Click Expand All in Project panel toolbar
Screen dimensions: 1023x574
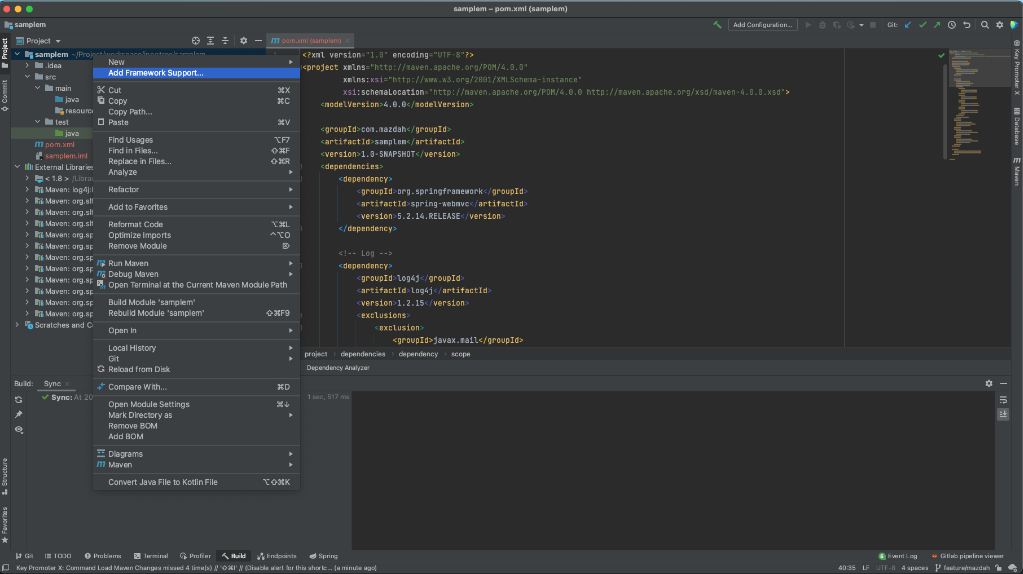coord(210,40)
